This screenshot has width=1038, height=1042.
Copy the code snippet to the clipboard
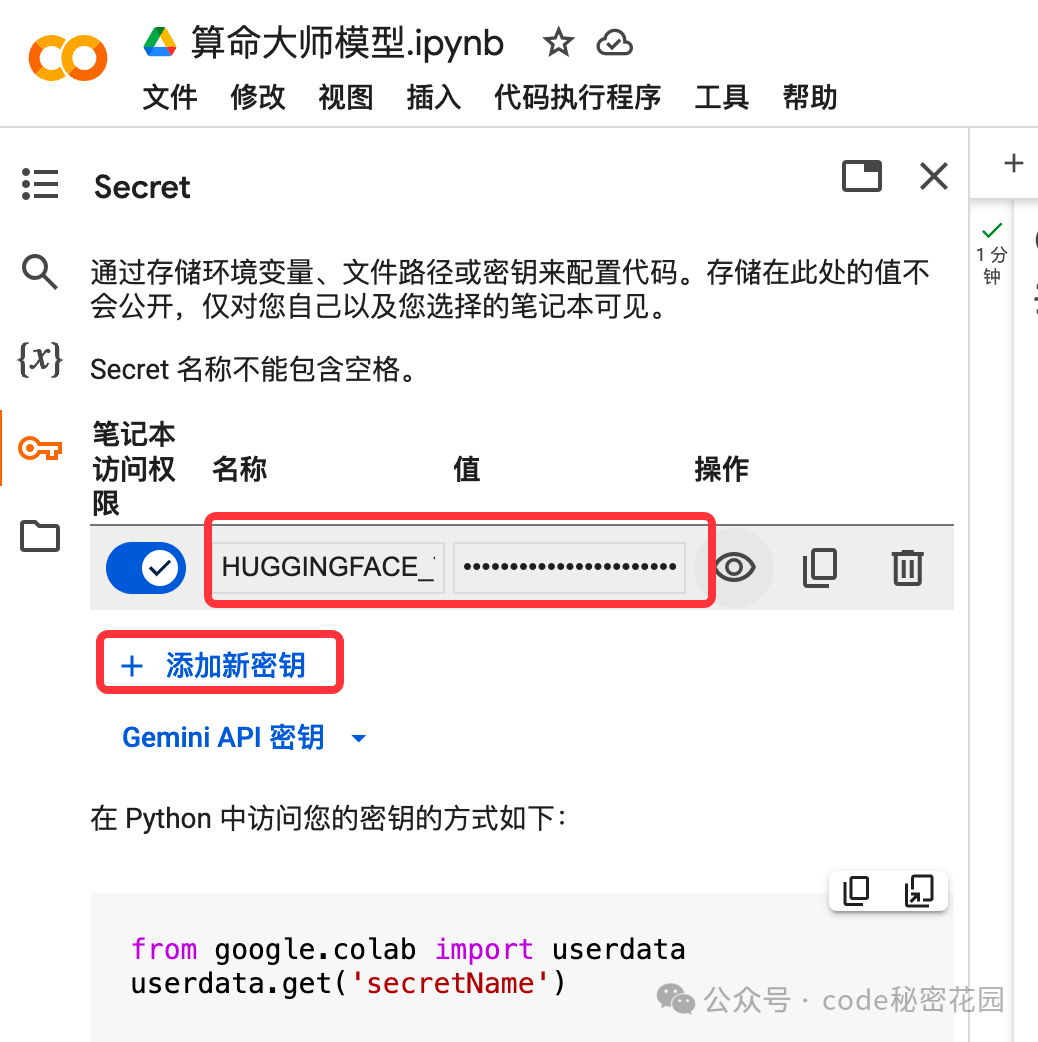856,891
